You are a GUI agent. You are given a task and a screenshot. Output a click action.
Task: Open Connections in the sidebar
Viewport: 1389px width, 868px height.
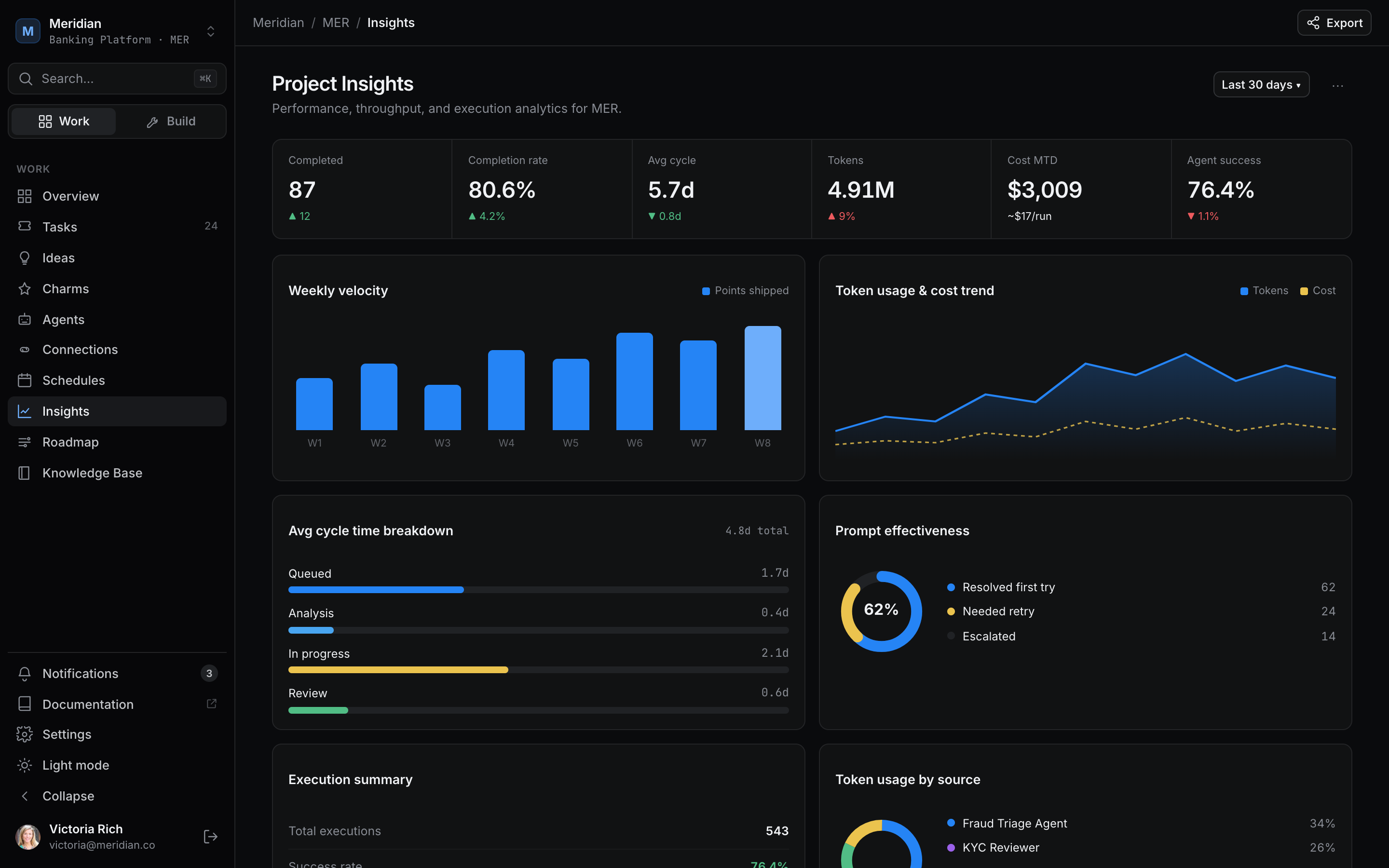tap(117, 350)
